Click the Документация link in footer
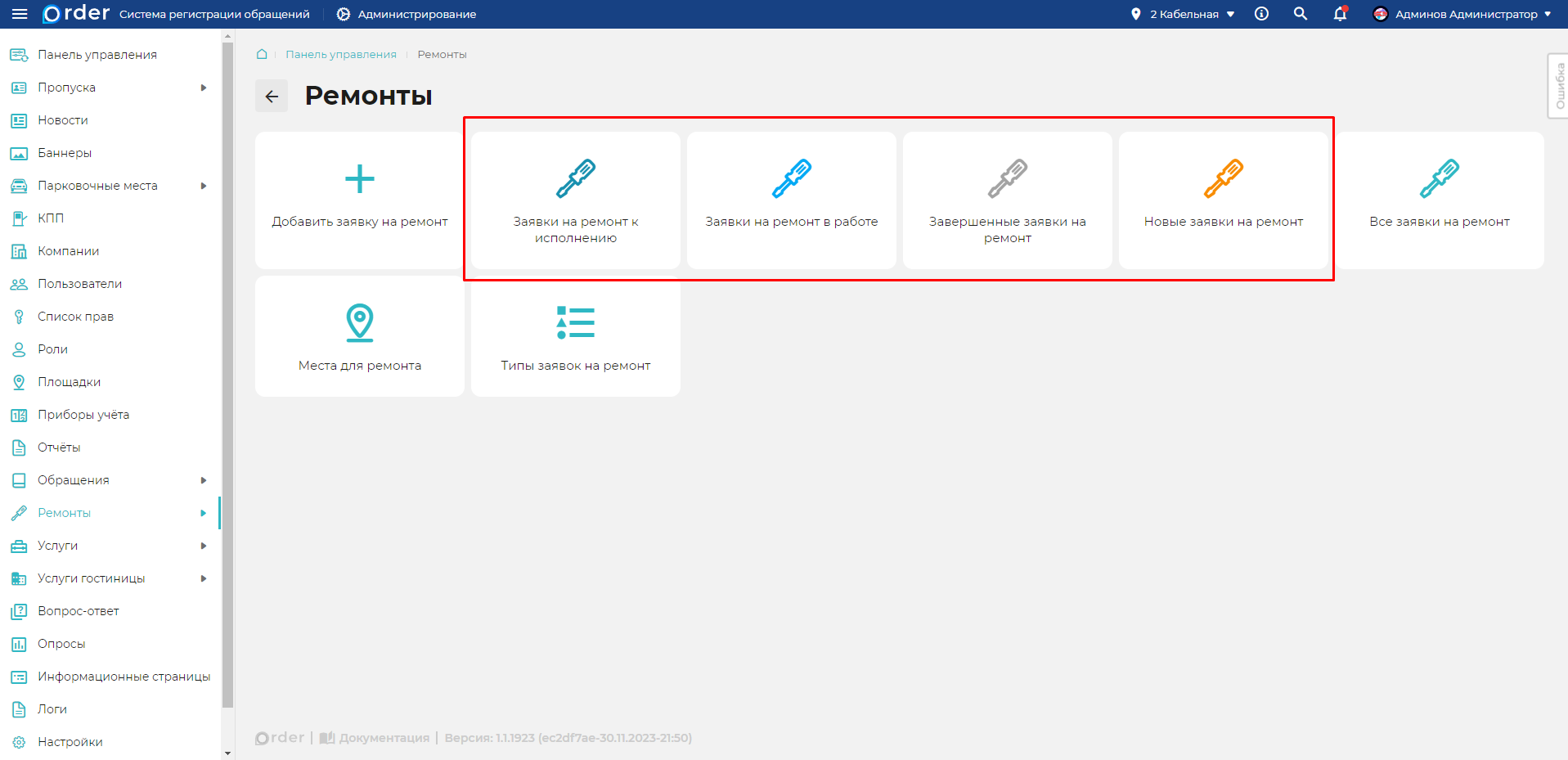 (x=383, y=738)
